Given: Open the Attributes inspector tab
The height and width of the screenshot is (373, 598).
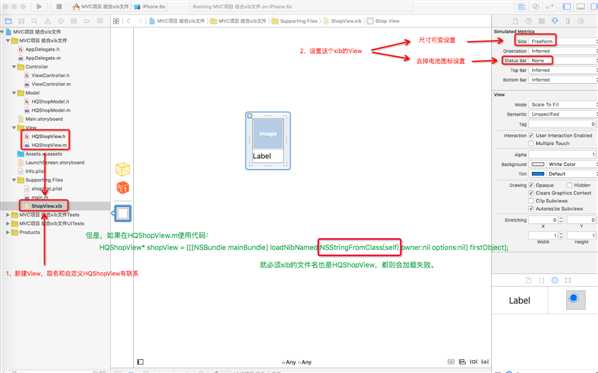Looking at the screenshot, I should point(555,21).
